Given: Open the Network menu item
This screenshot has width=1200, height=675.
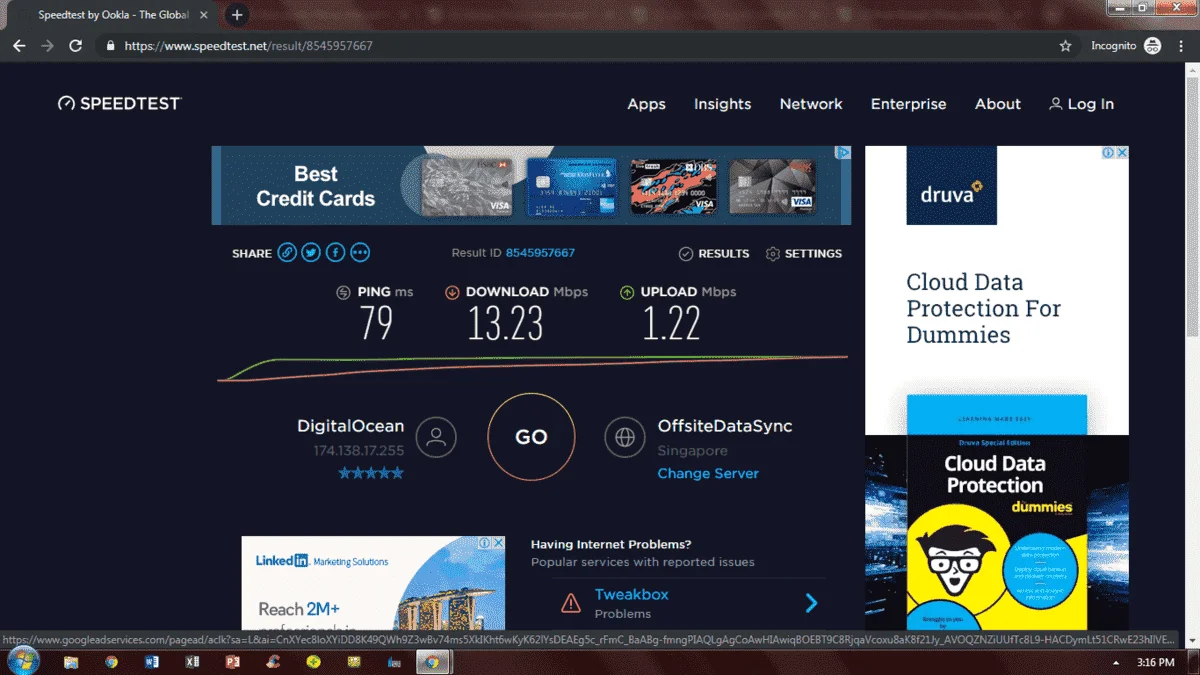Looking at the screenshot, I should pos(811,104).
